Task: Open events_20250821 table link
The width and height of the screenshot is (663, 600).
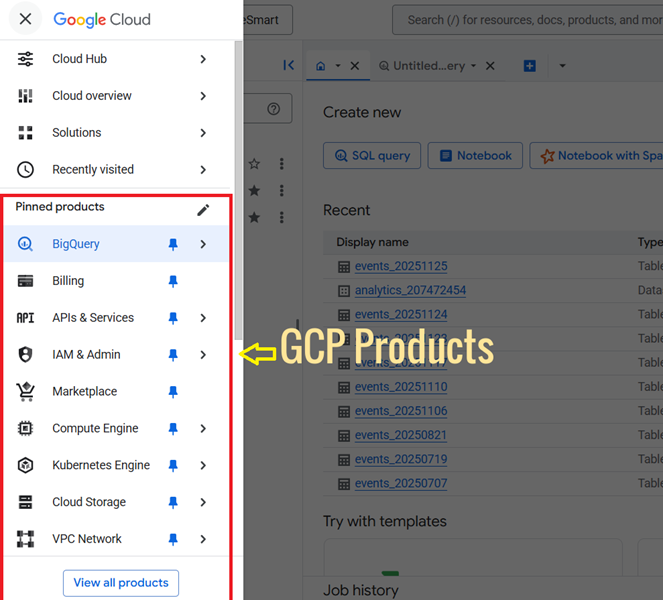Action: (x=401, y=435)
